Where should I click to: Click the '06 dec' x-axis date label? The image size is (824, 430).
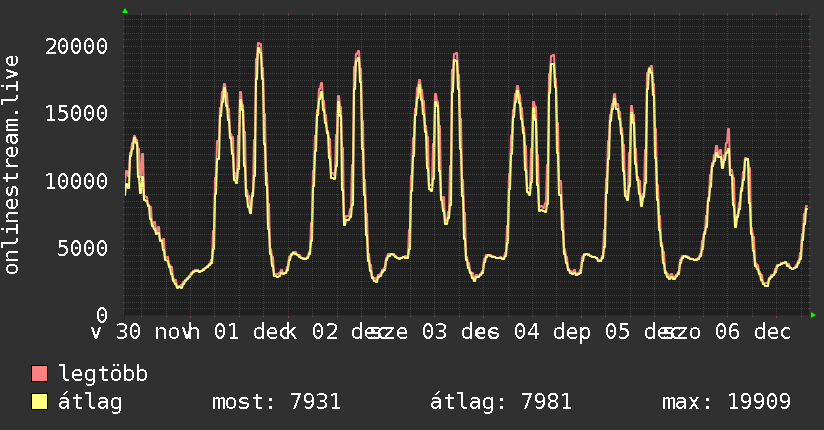[753, 332]
